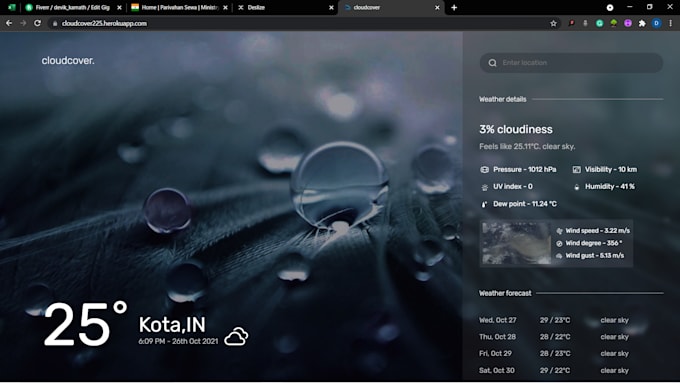
Task: Click the Visibility - 10 km text
Action: point(611,170)
